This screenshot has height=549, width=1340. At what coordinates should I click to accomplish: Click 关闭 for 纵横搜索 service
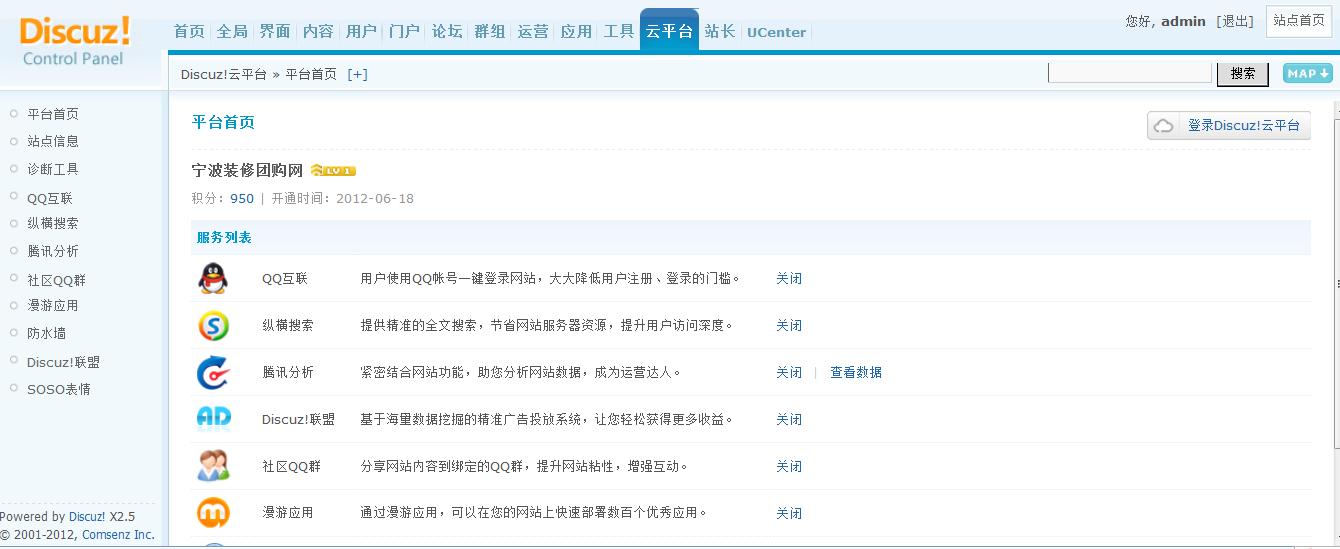point(789,326)
